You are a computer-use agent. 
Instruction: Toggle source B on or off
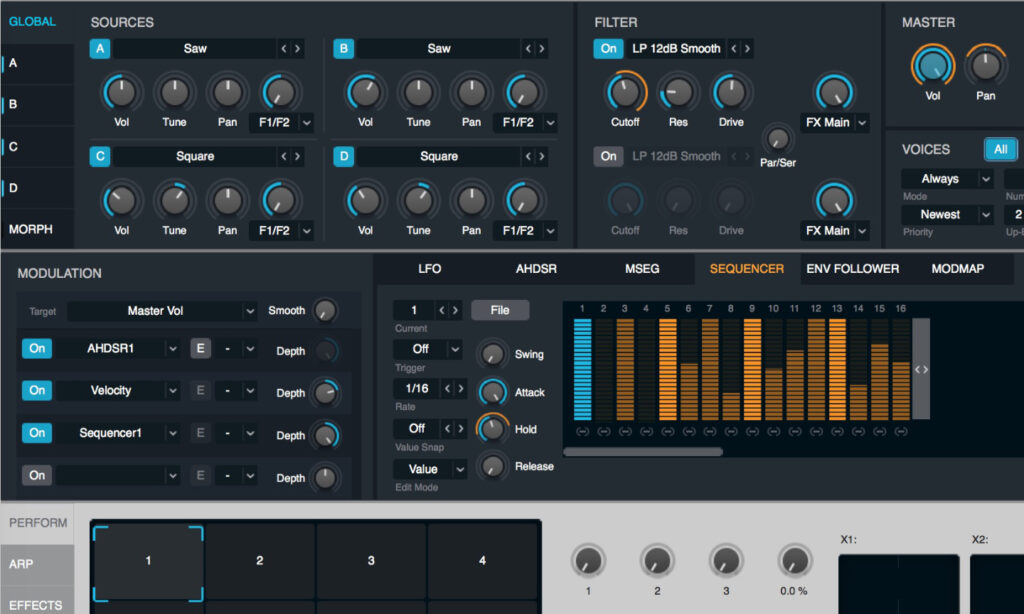coord(344,48)
